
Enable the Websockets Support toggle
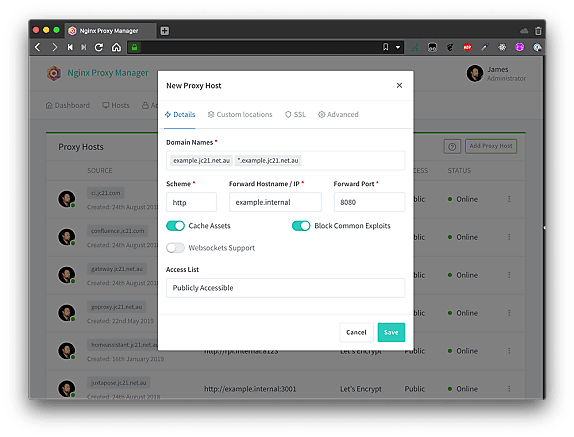tap(175, 248)
